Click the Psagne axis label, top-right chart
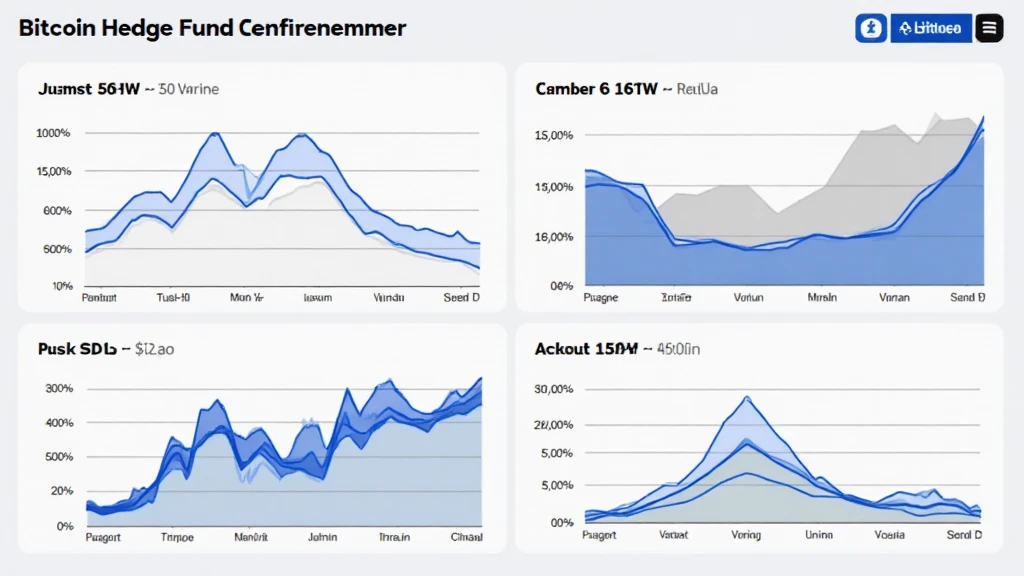This screenshot has width=1024, height=576. tap(601, 297)
